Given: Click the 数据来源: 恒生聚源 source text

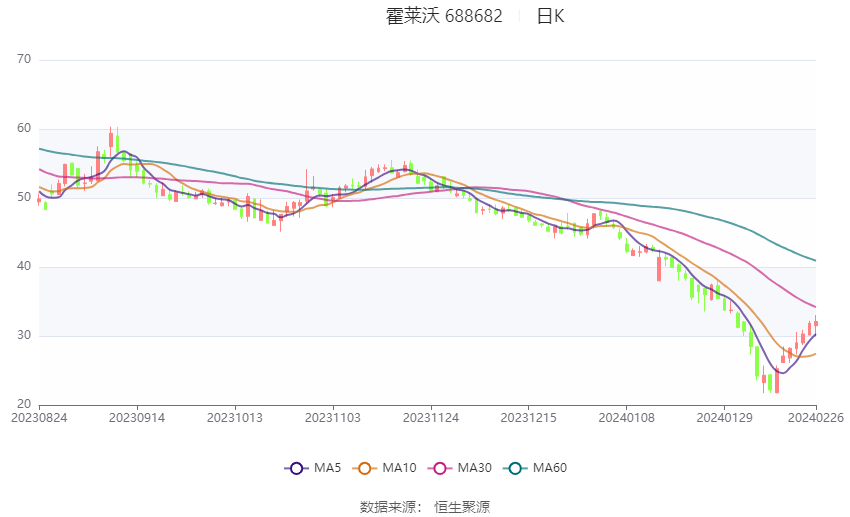Looking at the screenshot, I should click(425, 507).
